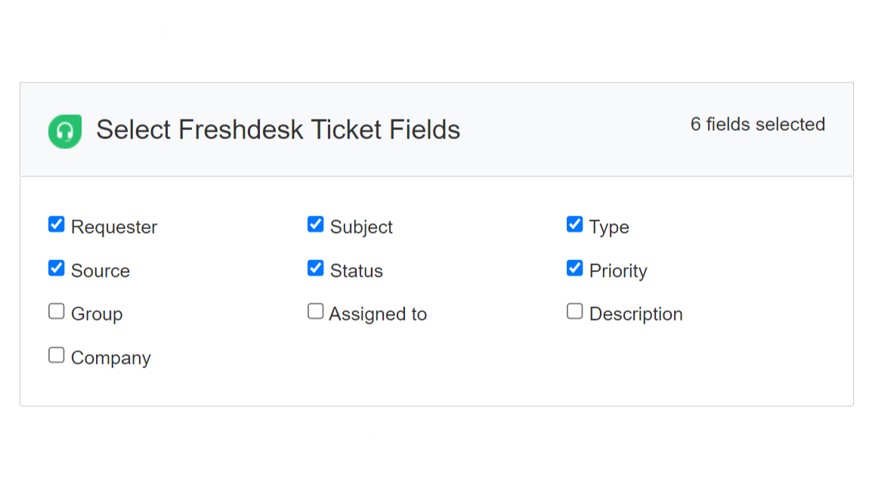Click the 'Company' label text
The height and width of the screenshot is (496, 872).
point(111,358)
